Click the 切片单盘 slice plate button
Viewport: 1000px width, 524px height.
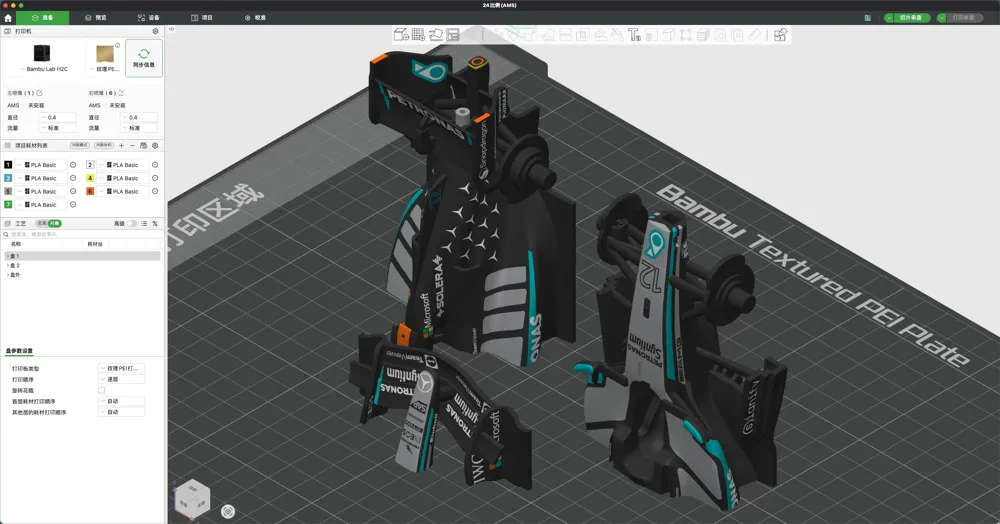coord(911,18)
